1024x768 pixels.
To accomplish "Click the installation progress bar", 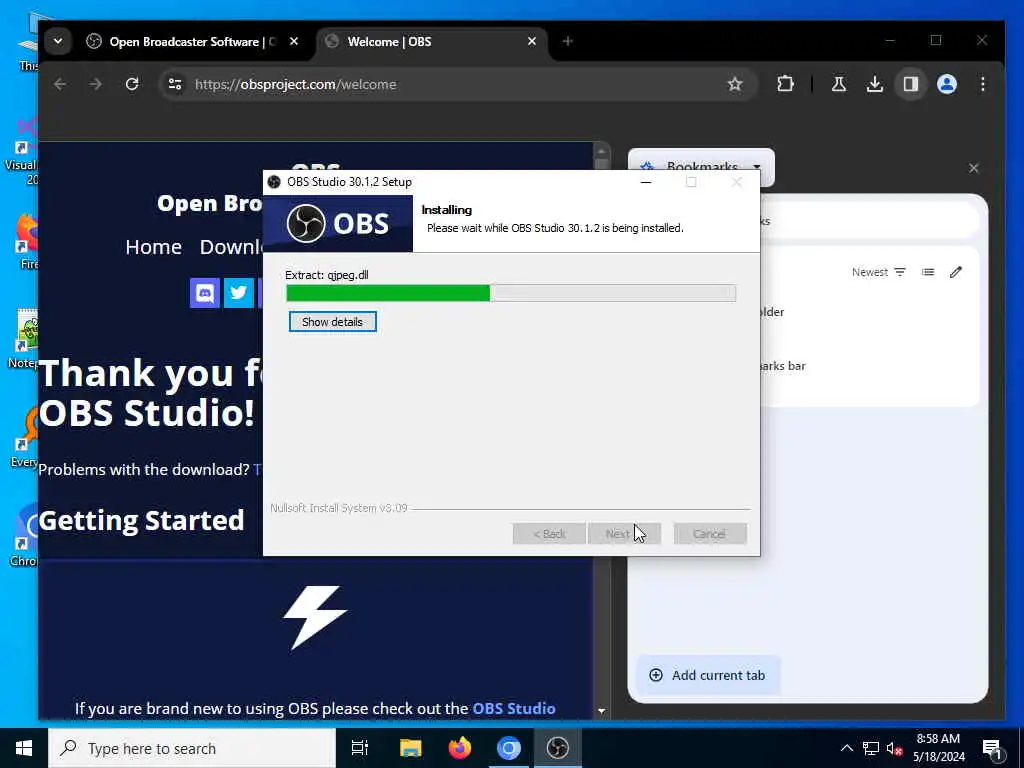I will click(511, 293).
